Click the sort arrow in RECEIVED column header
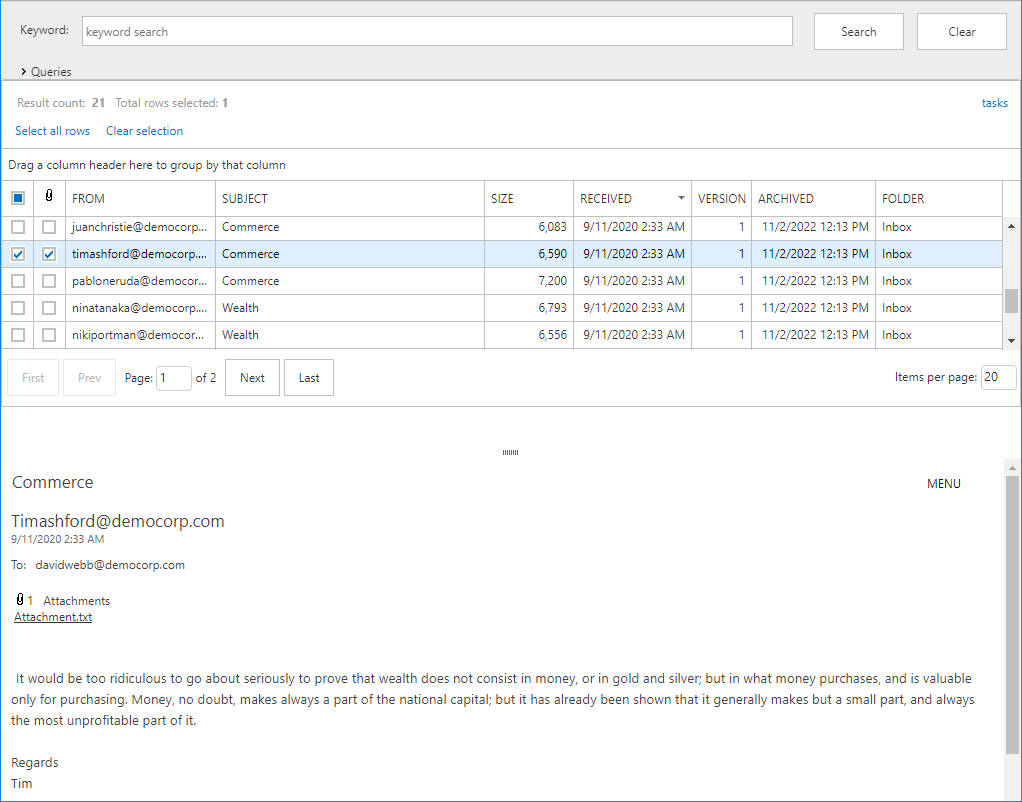 pyautogui.click(x=681, y=198)
